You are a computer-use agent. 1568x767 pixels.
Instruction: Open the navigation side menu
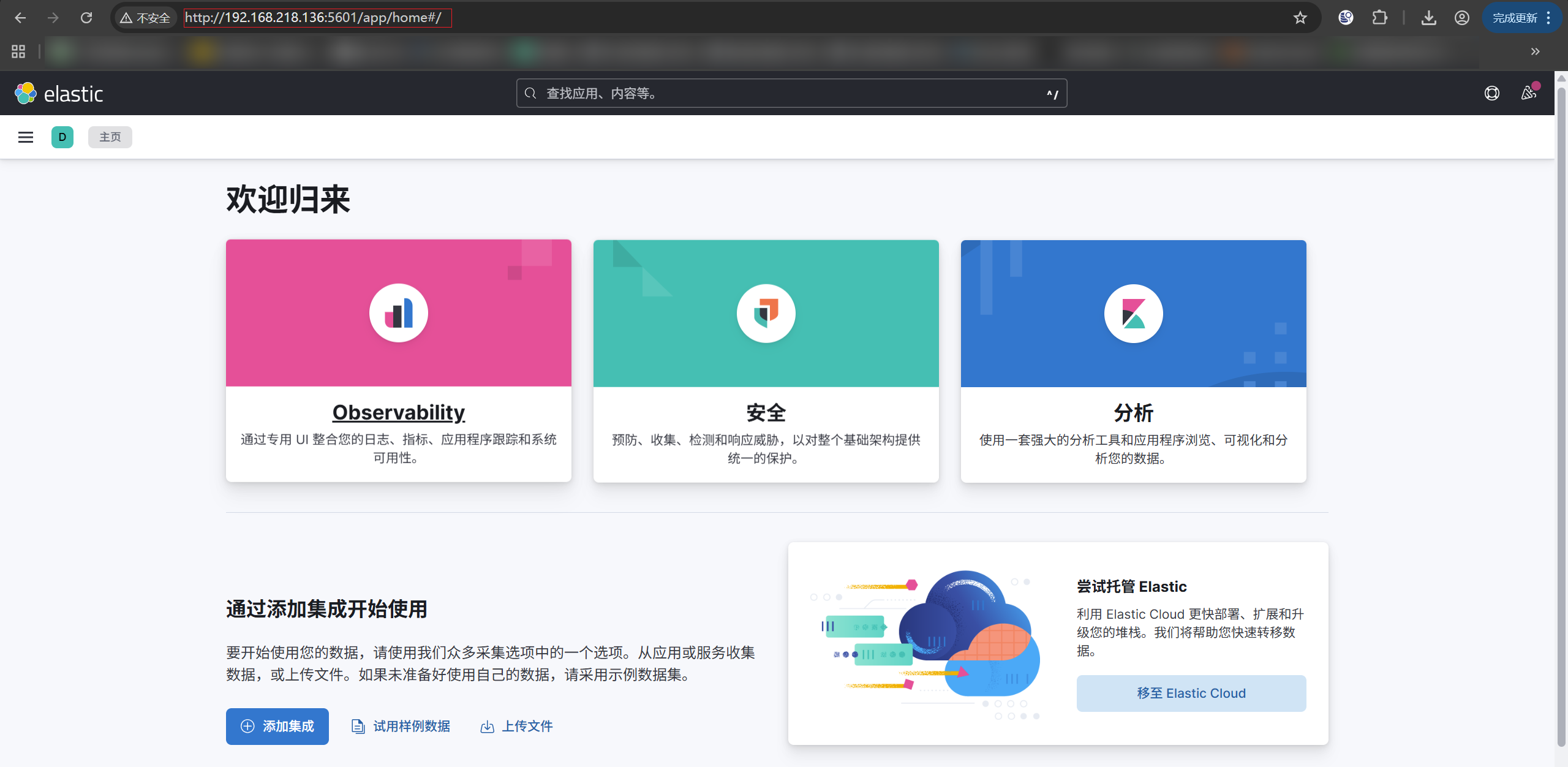tap(25, 137)
